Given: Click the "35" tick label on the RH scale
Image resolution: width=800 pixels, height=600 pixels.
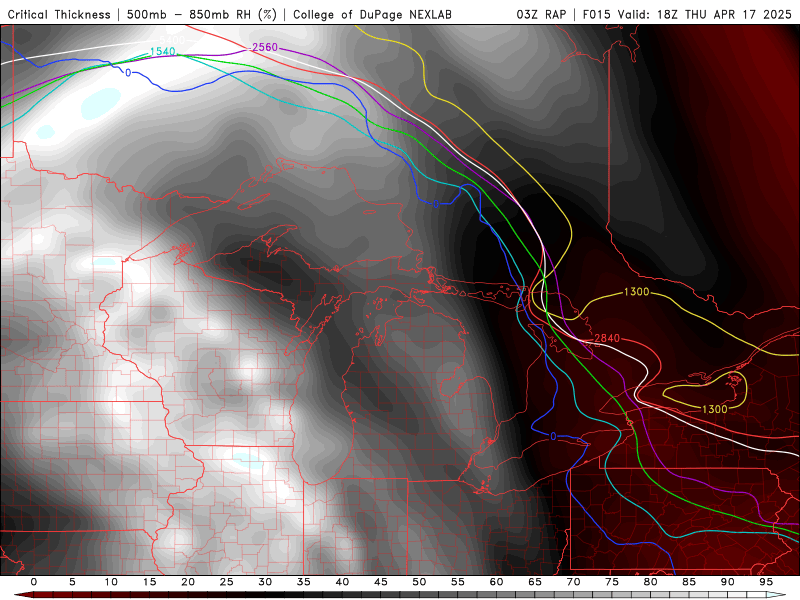Looking at the screenshot, I should click(x=304, y=582).
